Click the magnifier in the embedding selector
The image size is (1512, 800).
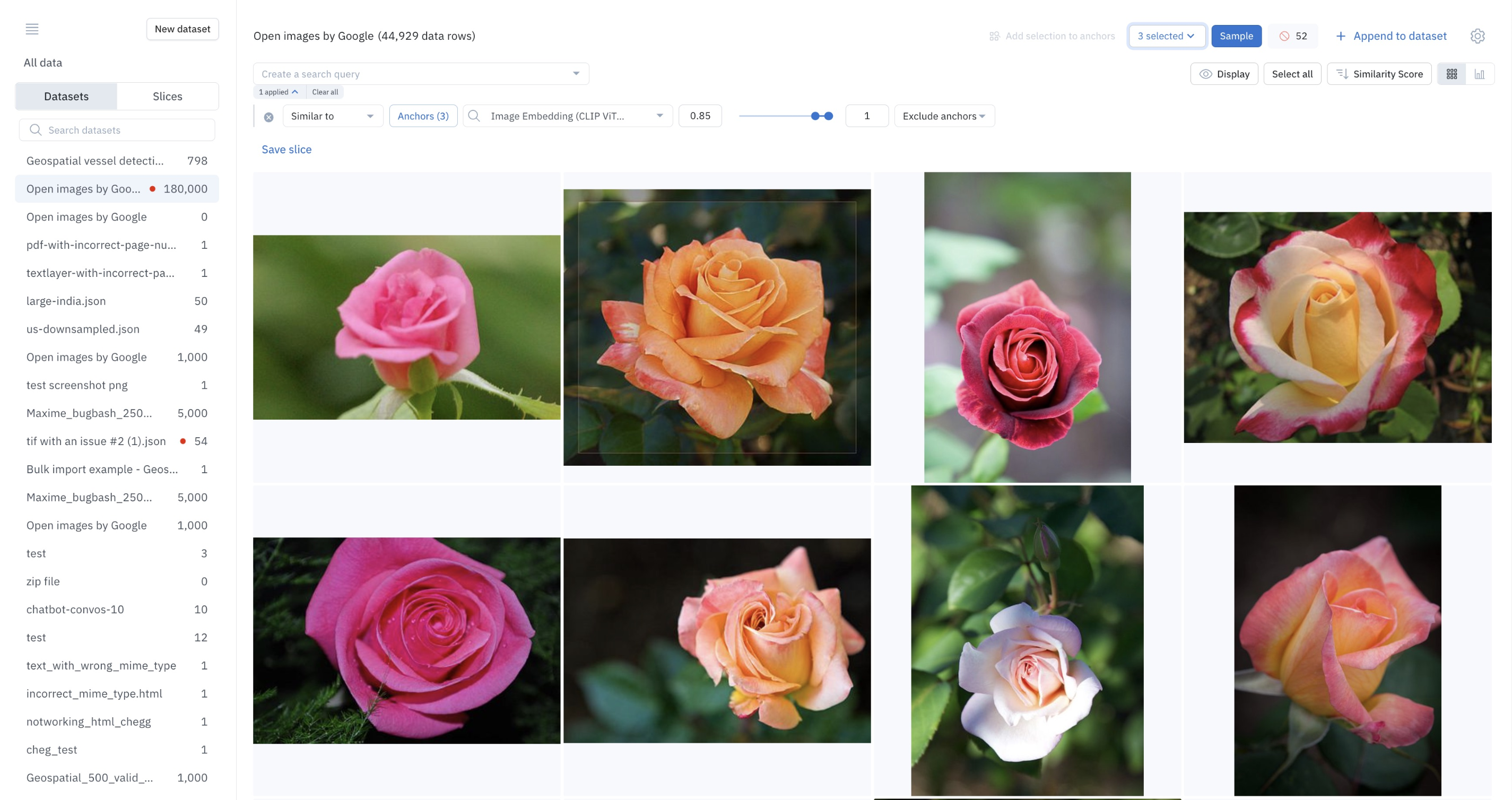[474, 116]
